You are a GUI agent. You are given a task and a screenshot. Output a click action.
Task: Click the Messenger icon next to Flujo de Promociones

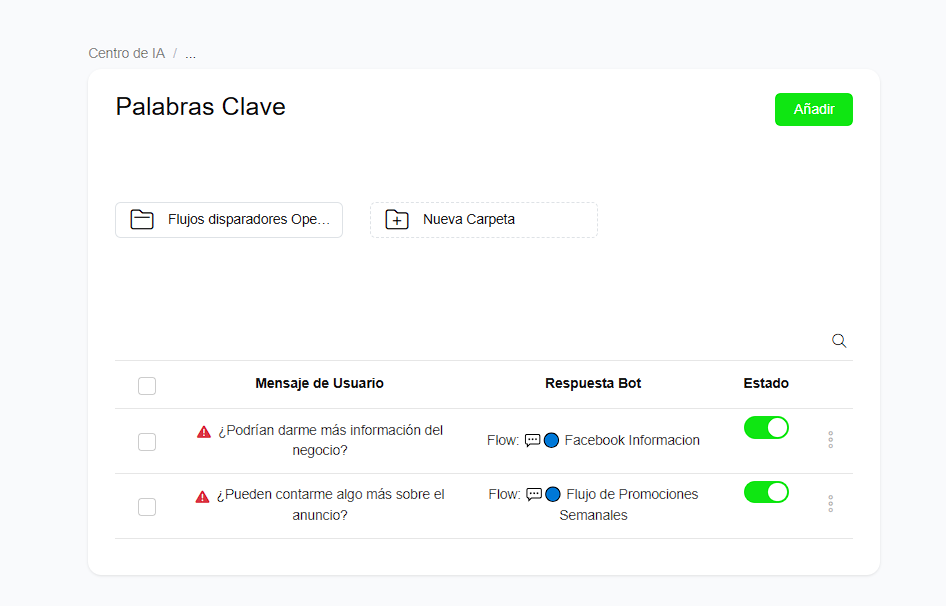[551, 493]
